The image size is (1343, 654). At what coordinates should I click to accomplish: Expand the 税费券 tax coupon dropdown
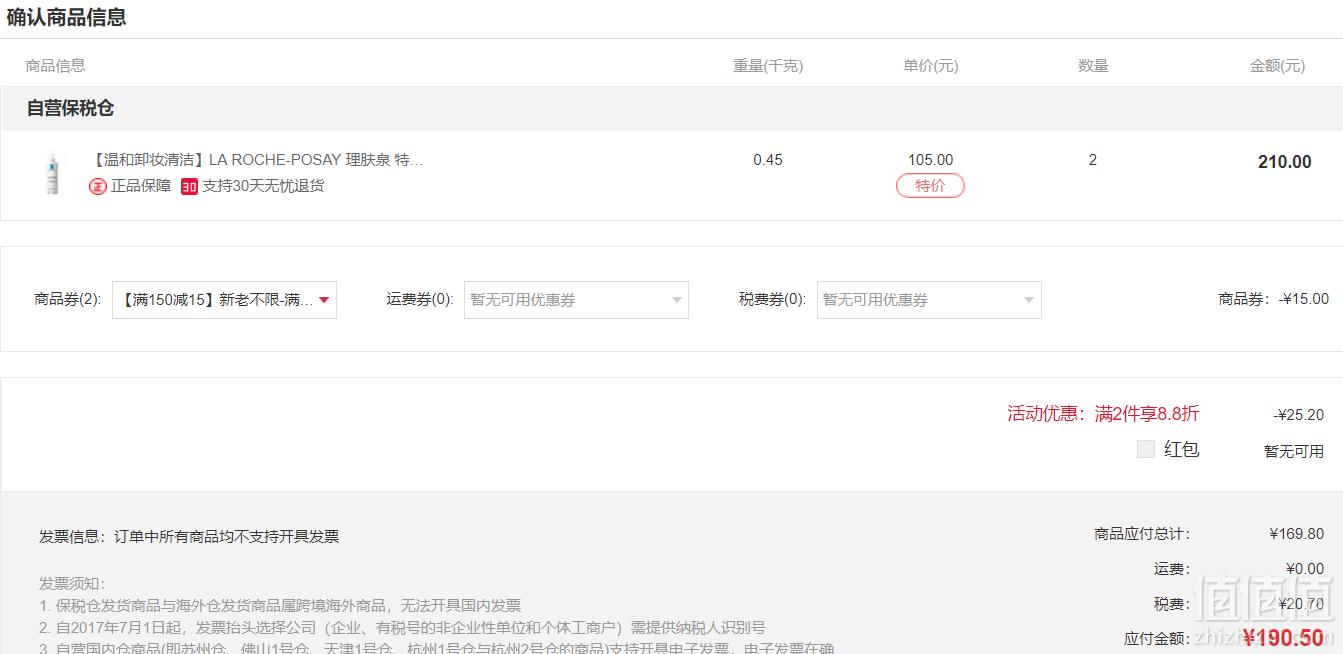[929, 300]
